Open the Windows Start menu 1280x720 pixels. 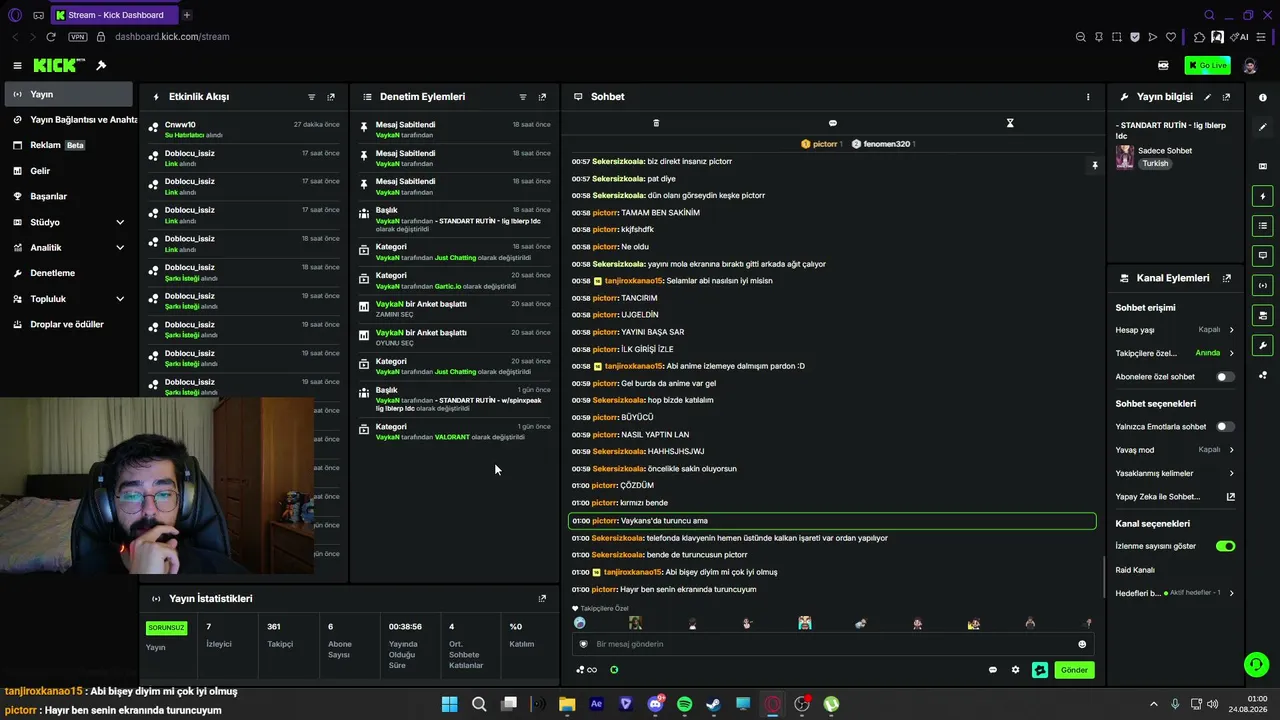click(450, 704)
